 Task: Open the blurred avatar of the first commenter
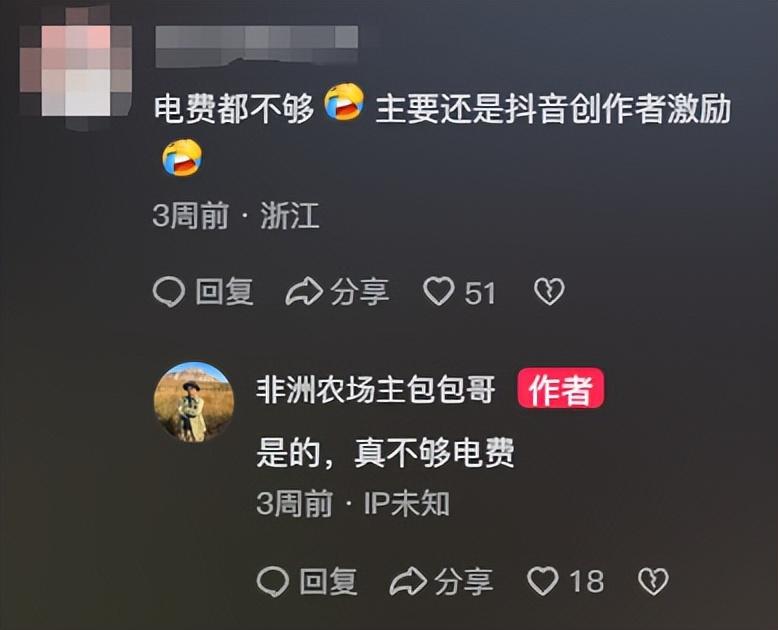(x=76, y=69)
